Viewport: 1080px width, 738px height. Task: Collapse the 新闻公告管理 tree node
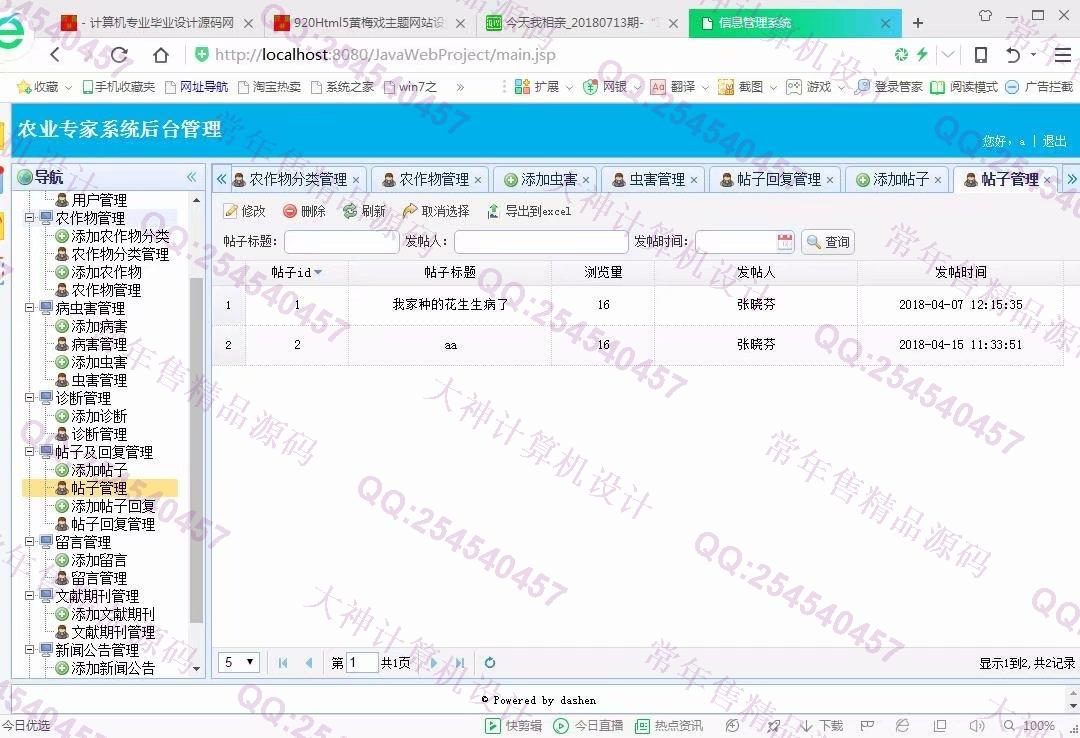point(30,649)
